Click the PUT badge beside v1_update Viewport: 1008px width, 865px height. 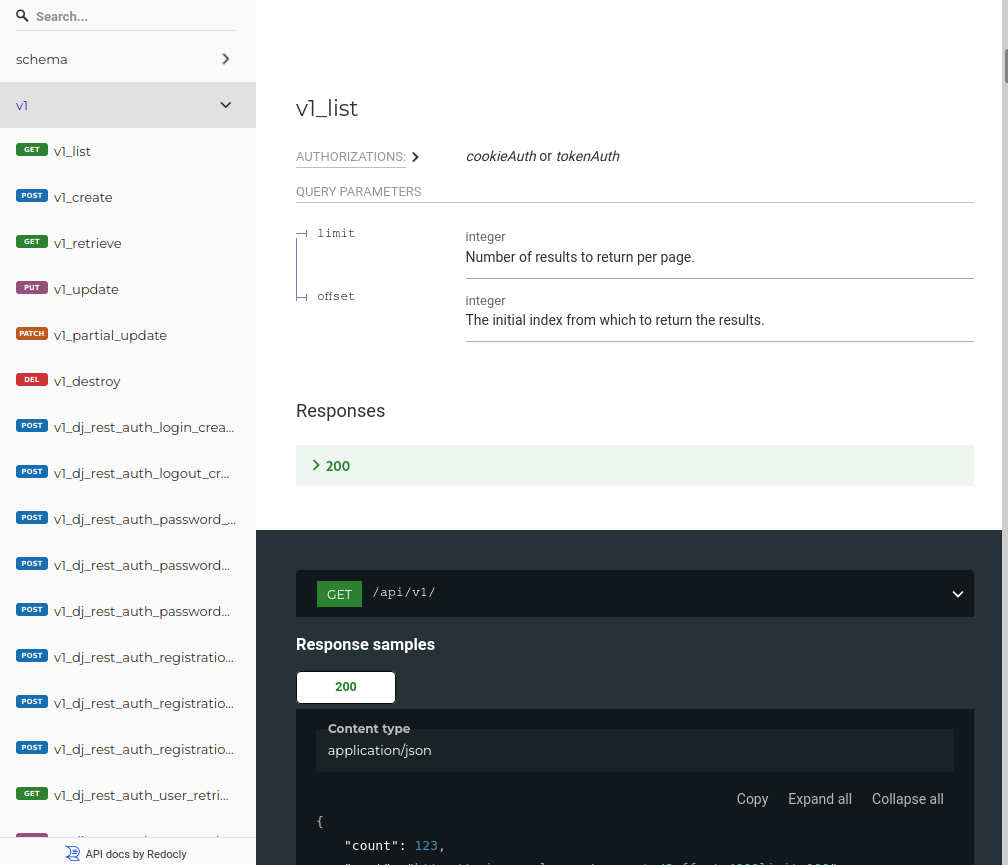click(x=32, y=288)
